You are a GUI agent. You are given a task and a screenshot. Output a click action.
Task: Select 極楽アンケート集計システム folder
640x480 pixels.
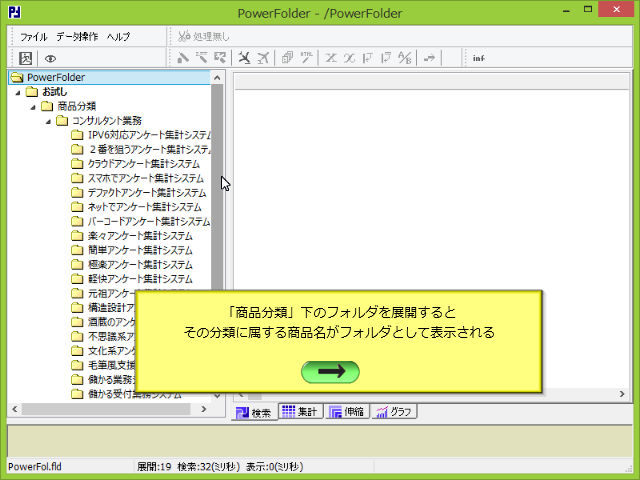140,264
